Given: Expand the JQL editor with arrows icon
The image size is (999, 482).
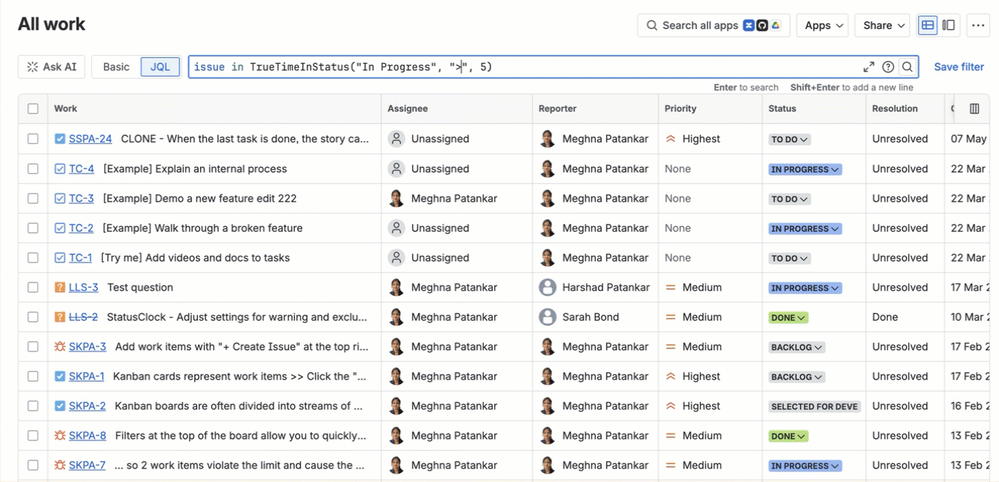Looking at the screenshot, I should click(868, 67).
